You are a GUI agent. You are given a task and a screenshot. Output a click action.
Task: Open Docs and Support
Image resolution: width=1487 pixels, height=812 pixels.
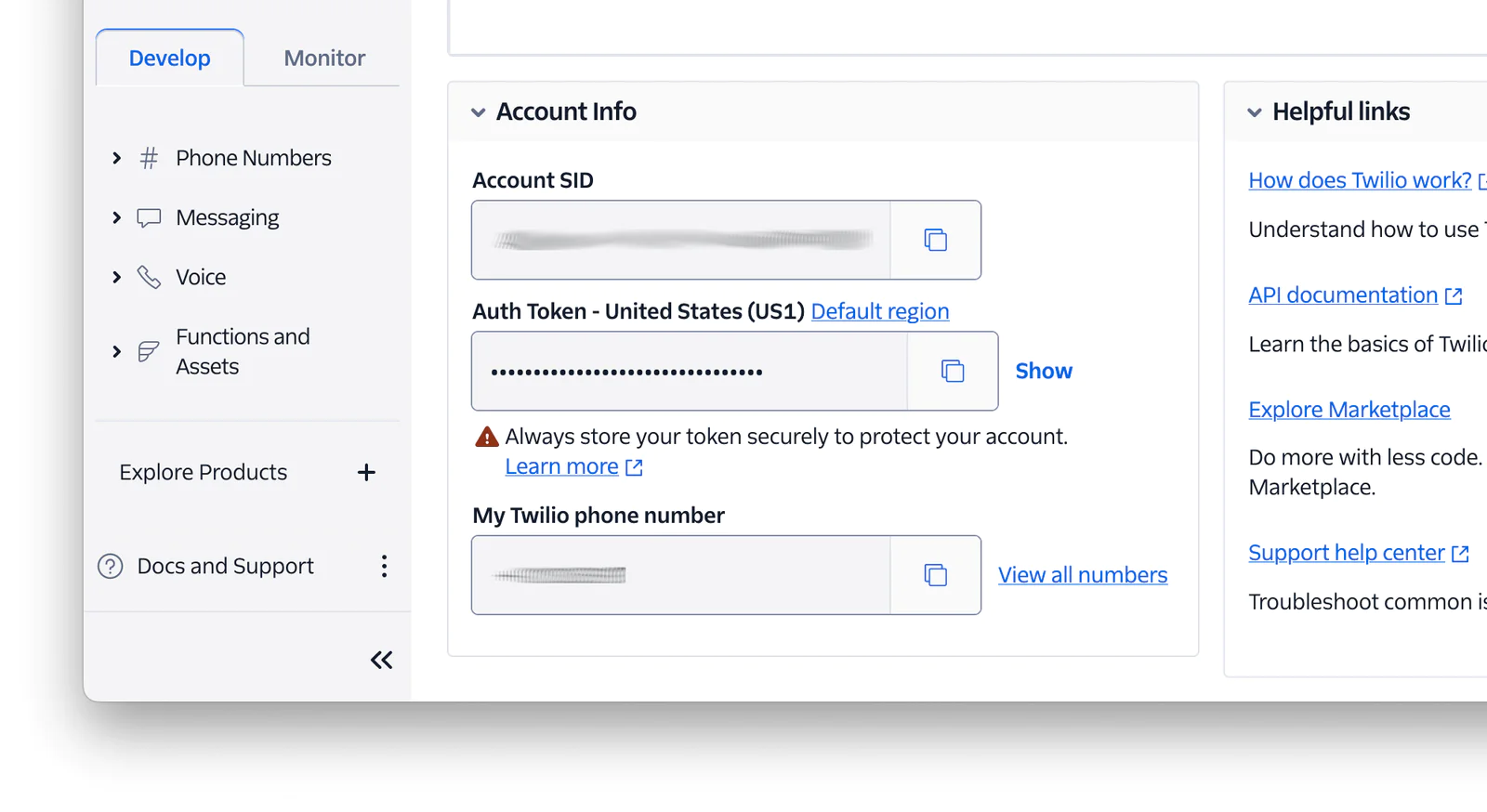(x=225, y=566)
